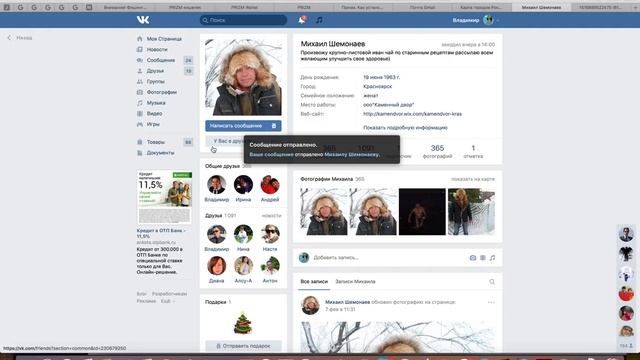Click the camera icon beside Фотографии

[x=140, y=92]
